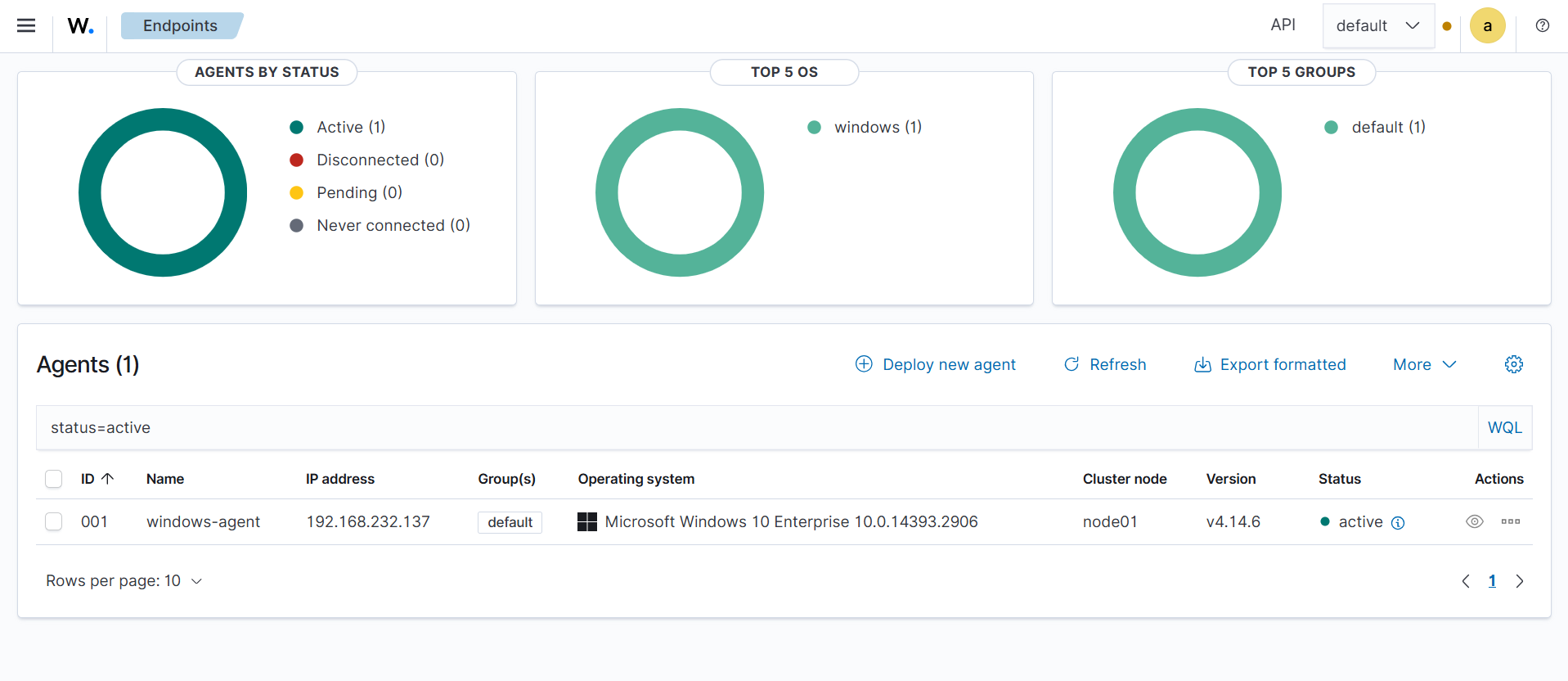Change Rows per page dropdown

(x=124, y=580)
